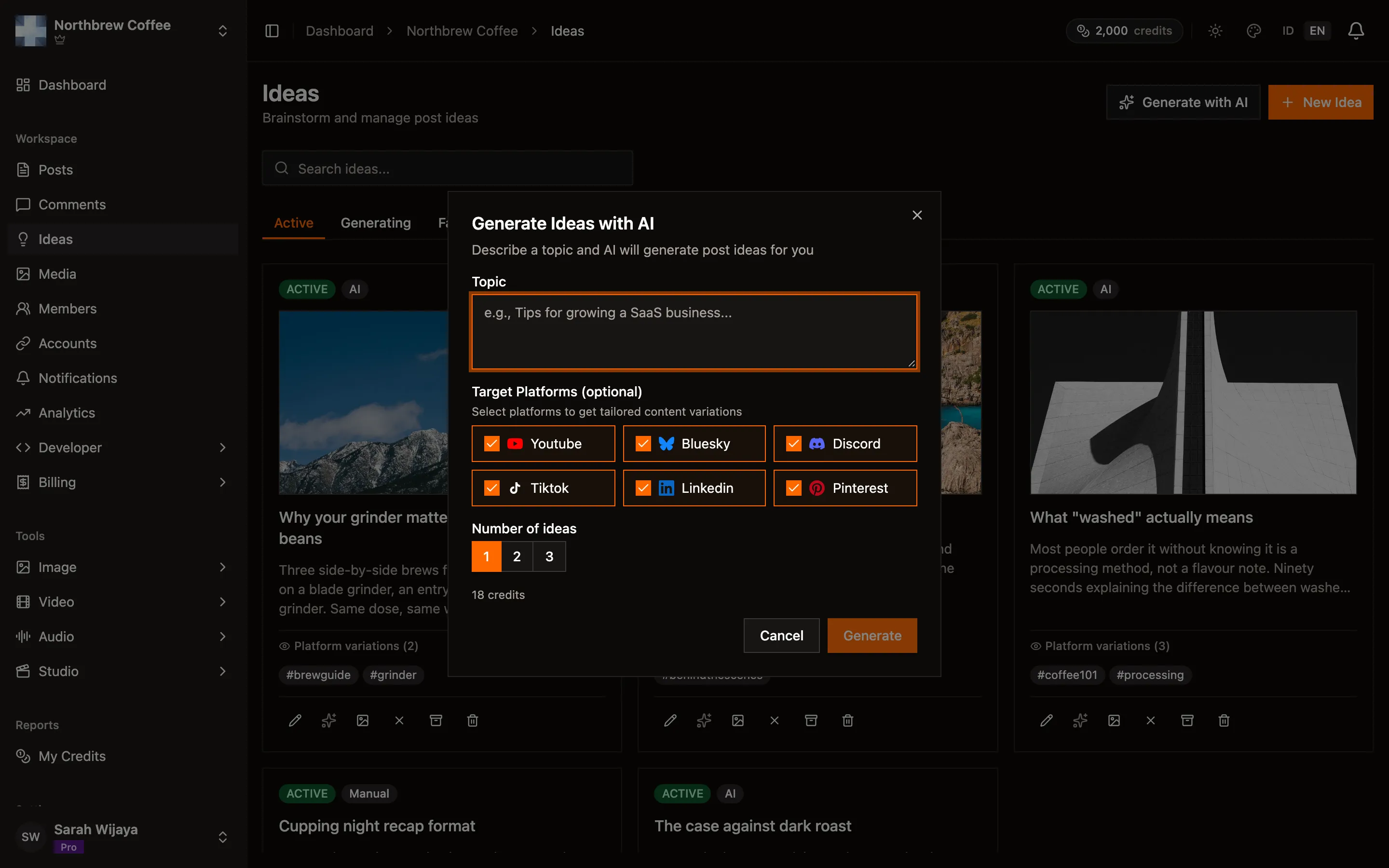Switch language to EN
The height and width of the screenshot is (868, 1389).
click(x=1317, y=31)
